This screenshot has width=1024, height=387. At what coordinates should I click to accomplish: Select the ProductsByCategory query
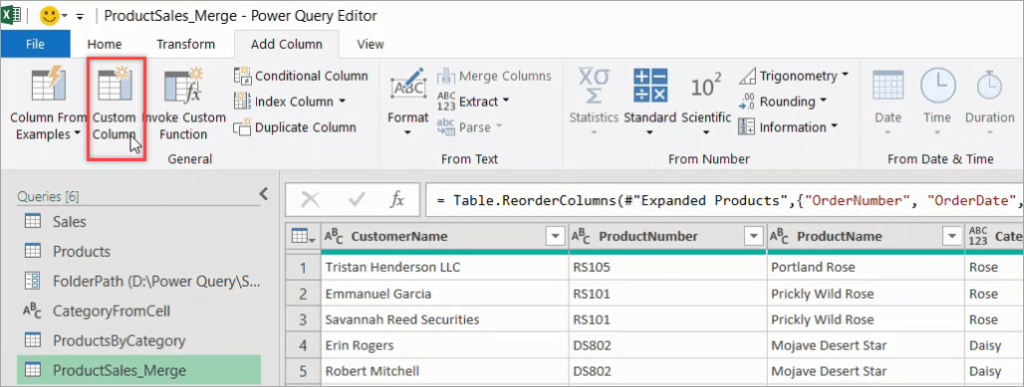point(138,341)
